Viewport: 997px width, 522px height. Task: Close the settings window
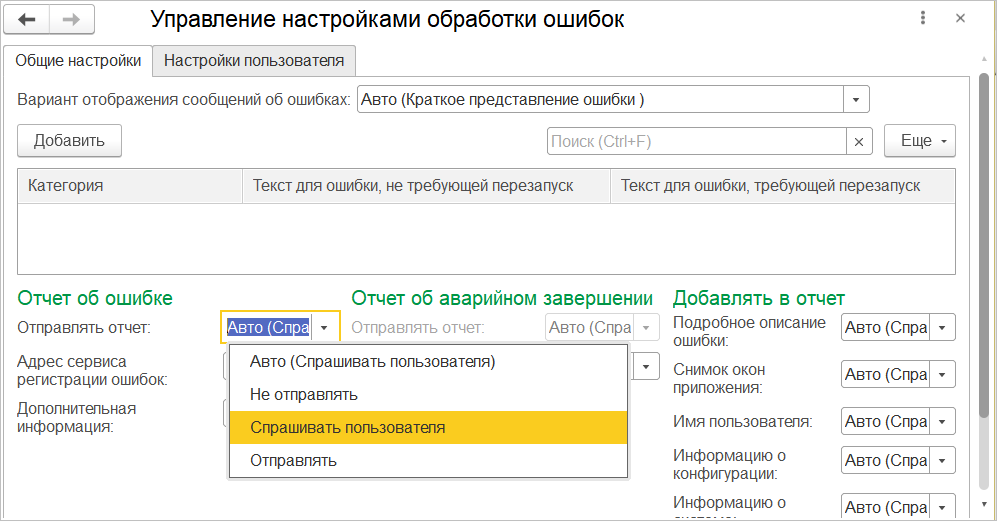click(960, 19)
